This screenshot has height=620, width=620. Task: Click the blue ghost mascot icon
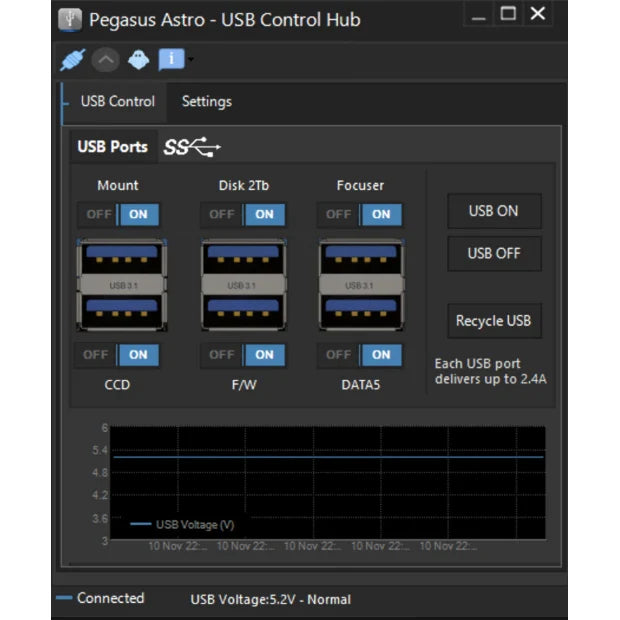pos(138,60)
